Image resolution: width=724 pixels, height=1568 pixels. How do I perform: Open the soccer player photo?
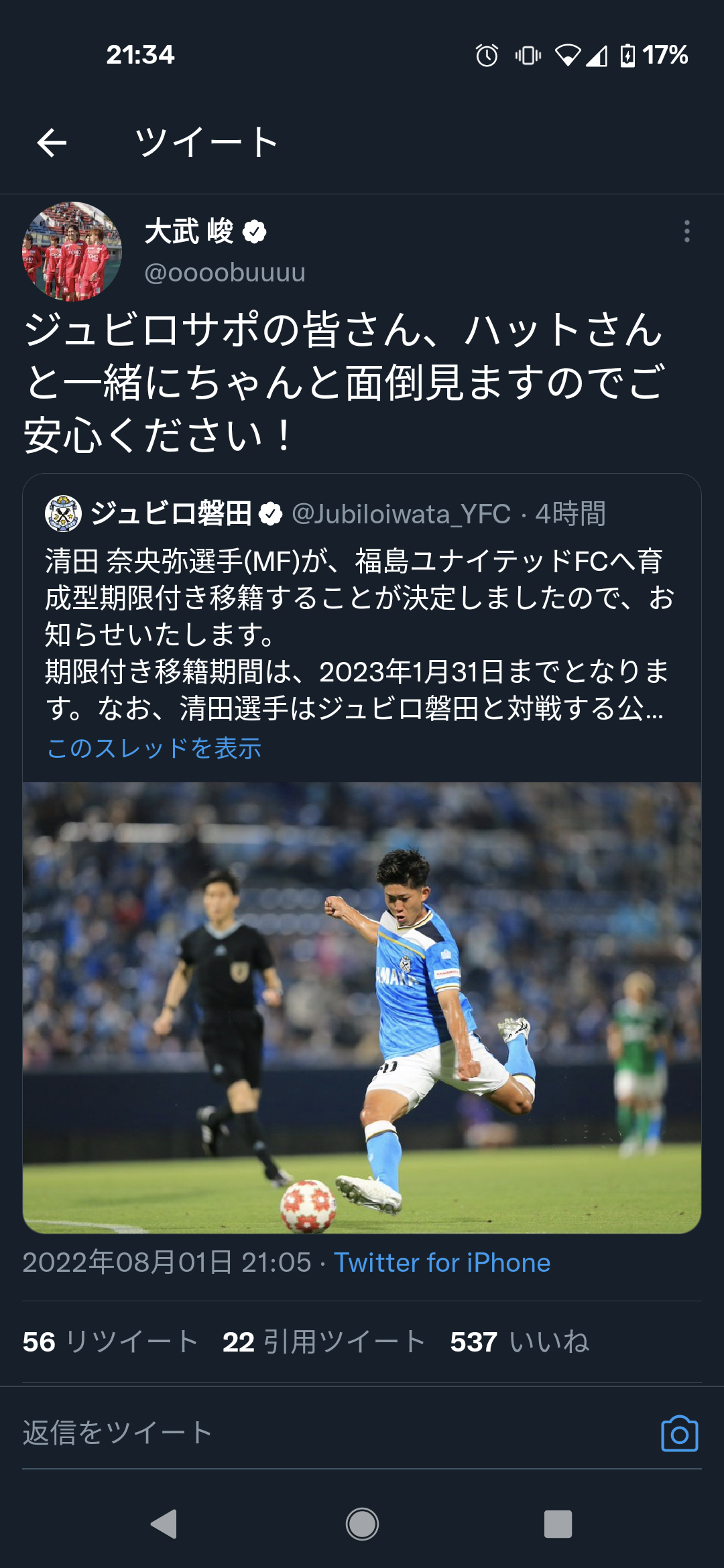362,1008
